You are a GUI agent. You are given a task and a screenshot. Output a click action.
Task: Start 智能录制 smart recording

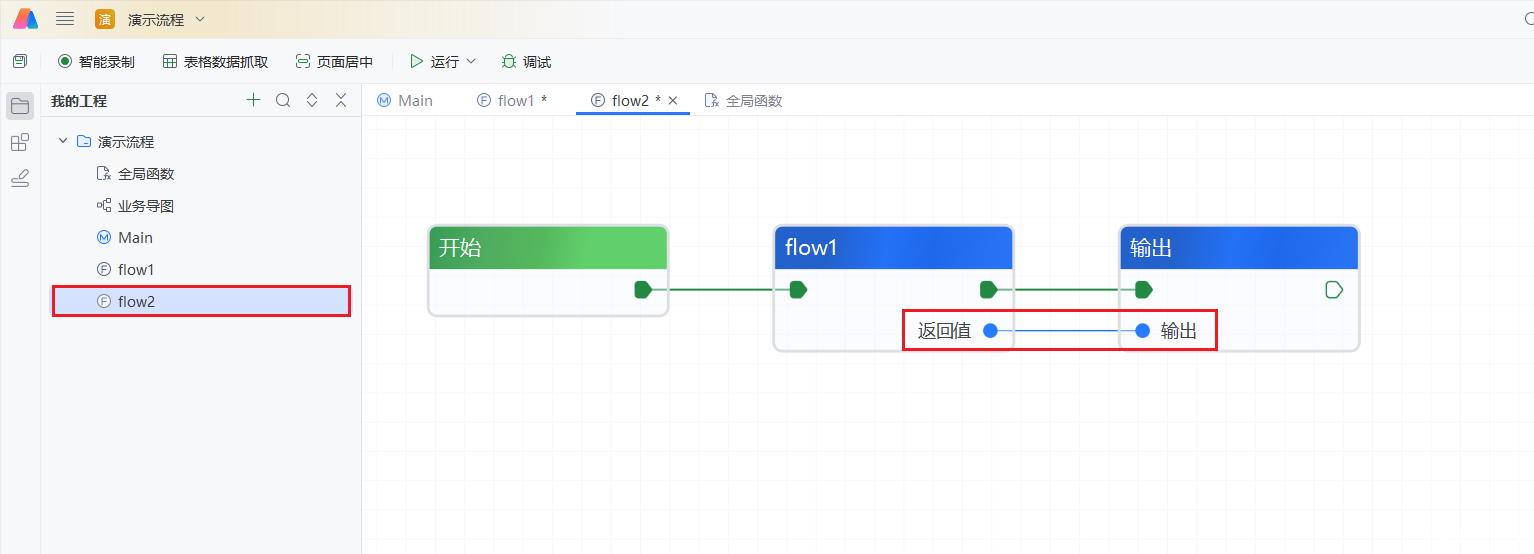[x=96, y=62]
